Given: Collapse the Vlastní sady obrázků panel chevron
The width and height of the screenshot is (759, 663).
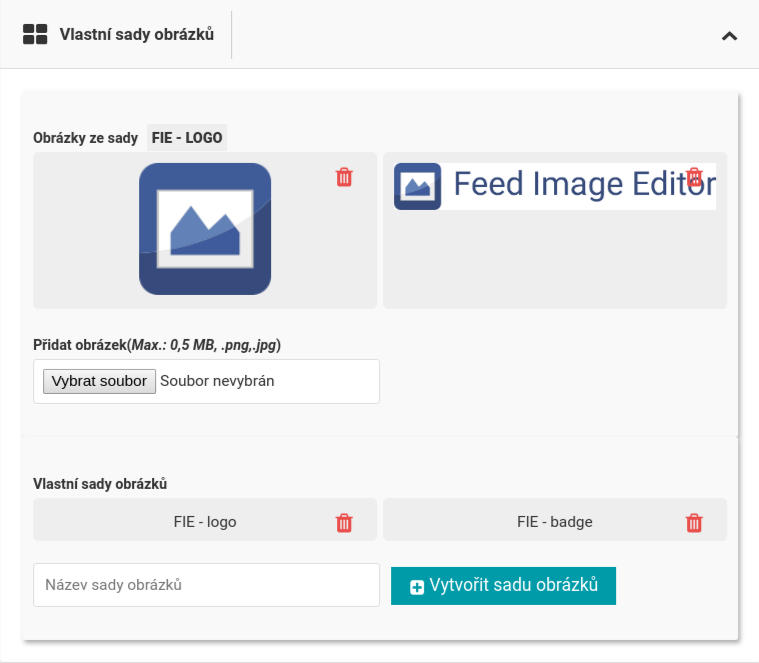Looking at the screenshot, I should point(729,36).
